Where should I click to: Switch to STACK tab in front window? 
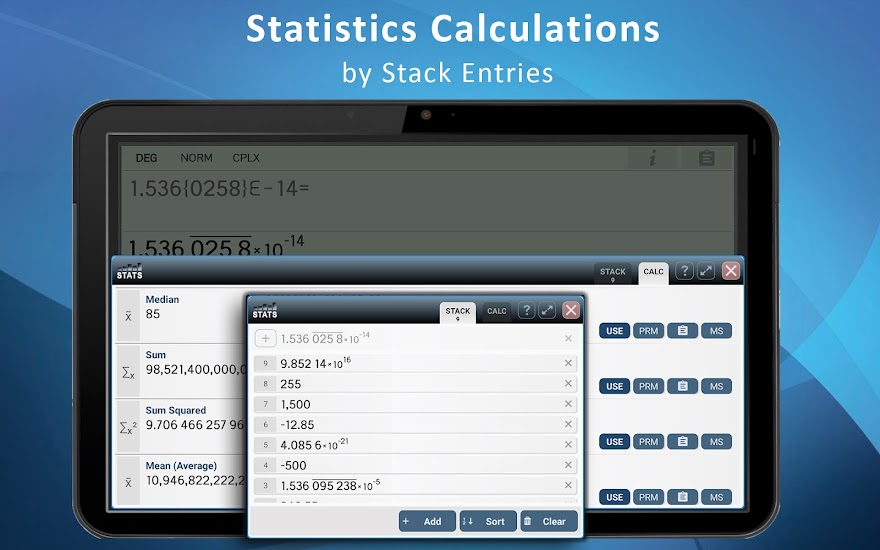pos(458,313)
